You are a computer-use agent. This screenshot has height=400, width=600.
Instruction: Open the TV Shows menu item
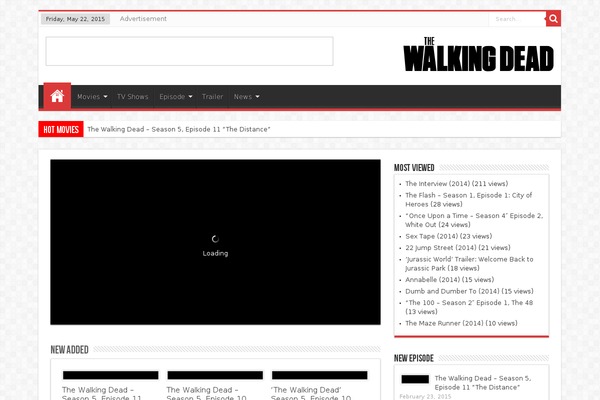[x=132, y=96]
